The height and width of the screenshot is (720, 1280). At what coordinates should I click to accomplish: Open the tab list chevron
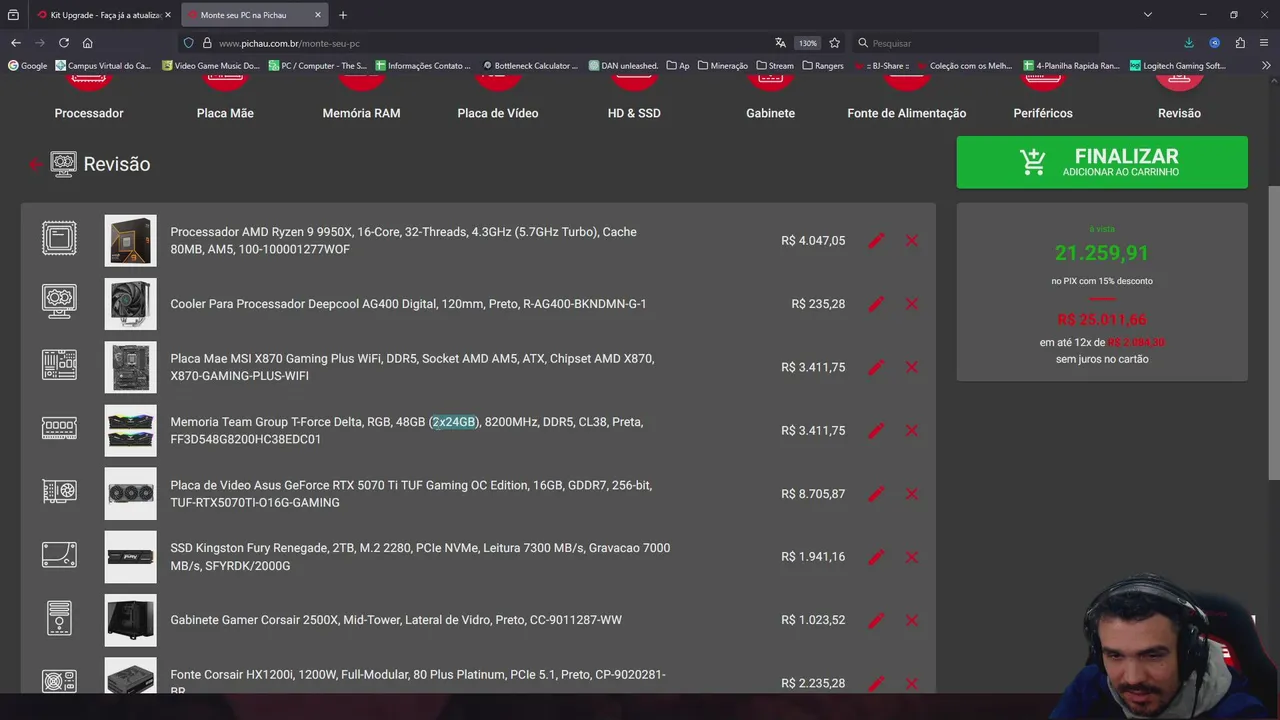pos(1147,15)
